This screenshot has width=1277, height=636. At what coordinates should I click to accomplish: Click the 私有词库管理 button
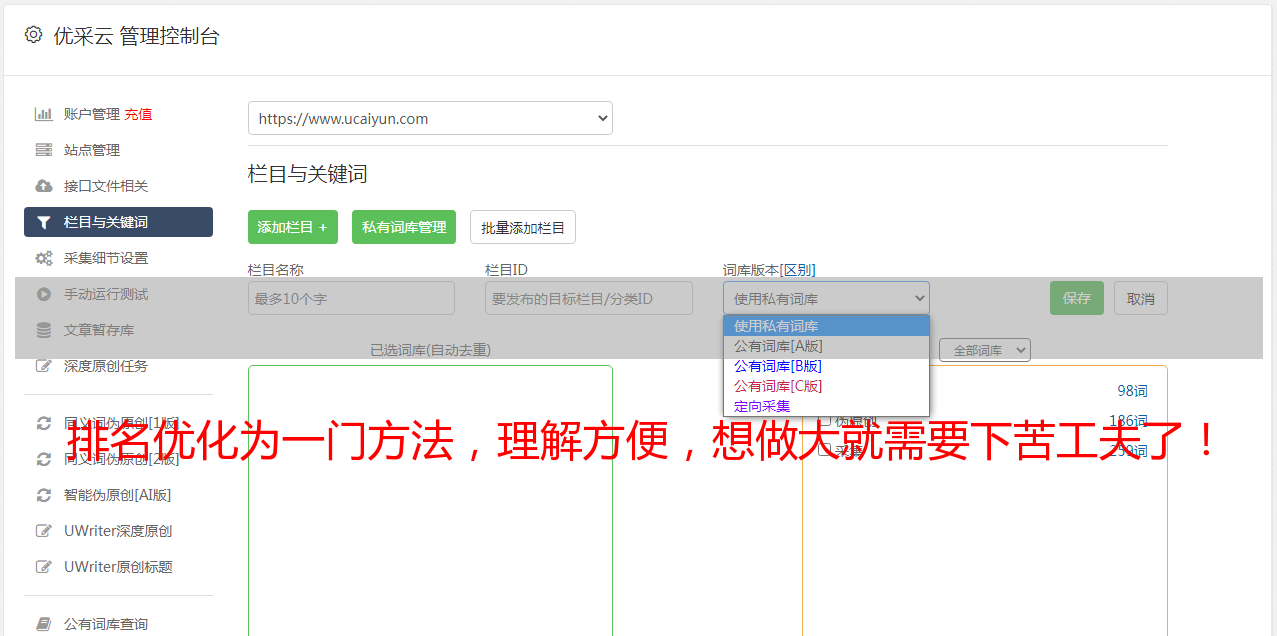tap(404, 227)
